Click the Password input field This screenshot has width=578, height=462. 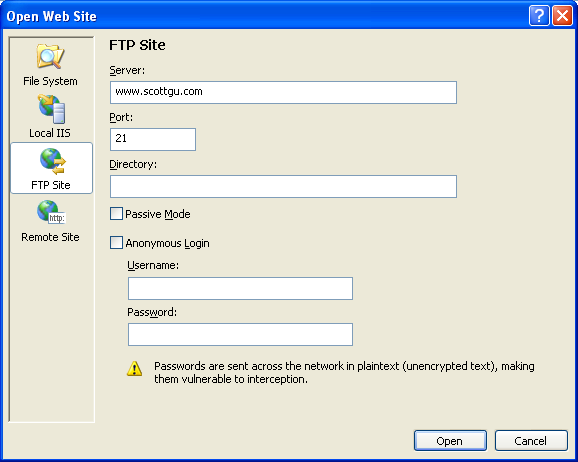(240, 334)
